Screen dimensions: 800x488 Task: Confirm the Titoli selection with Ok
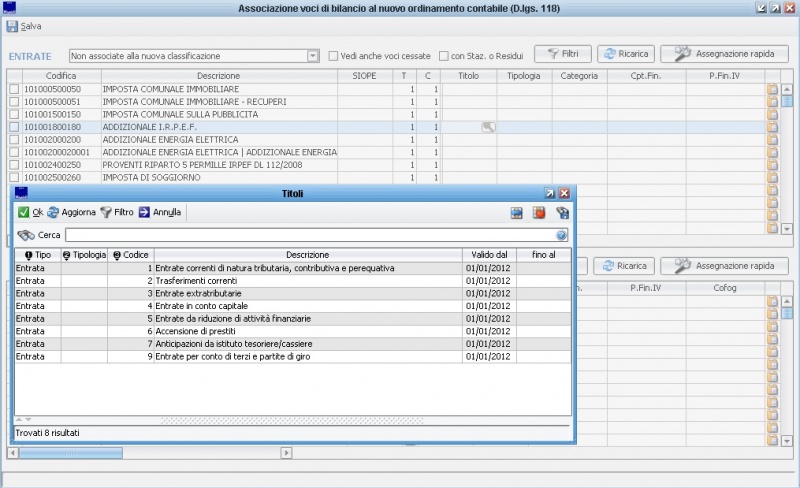coord(30,212)
